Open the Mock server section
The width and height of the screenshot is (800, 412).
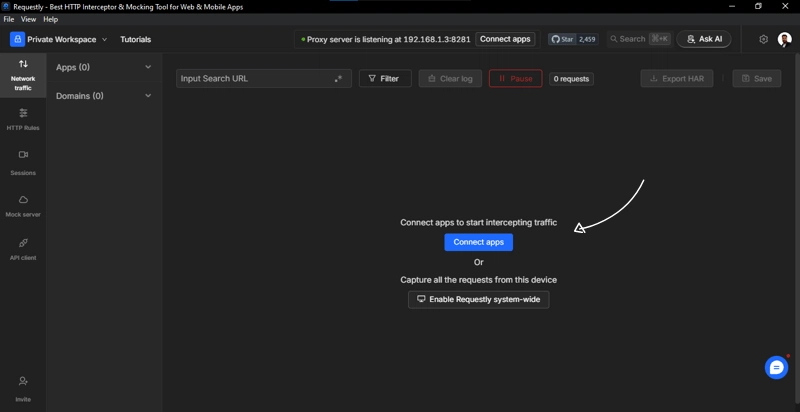23,206
